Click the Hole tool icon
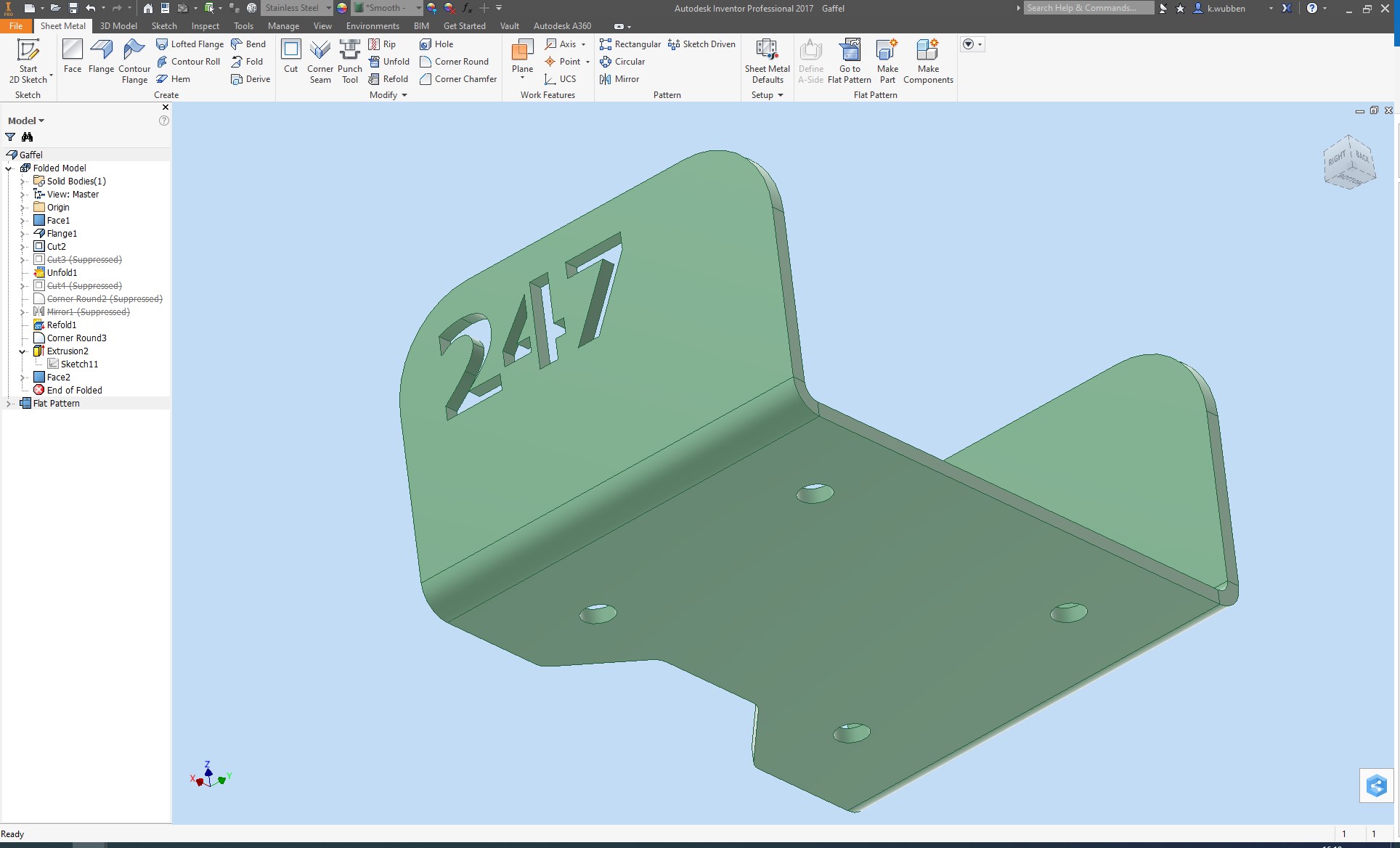The width and height of the screenshot is (1400, 848). tap(426, 44)
